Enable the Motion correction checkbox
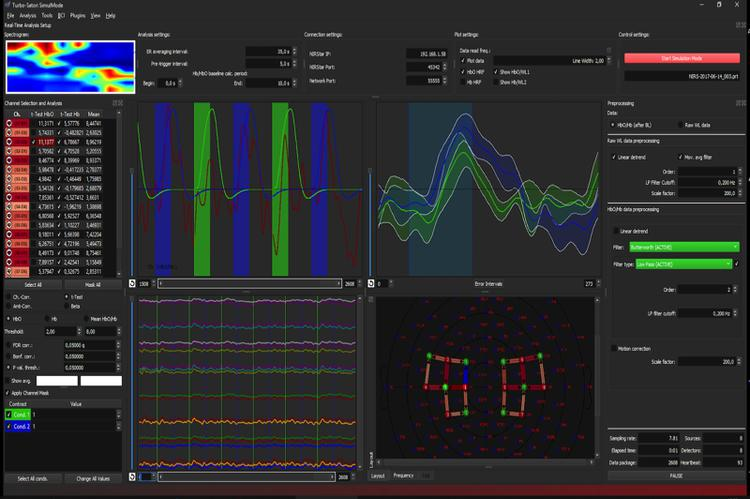This screenshot has width=750, height=499. (612, 348)
